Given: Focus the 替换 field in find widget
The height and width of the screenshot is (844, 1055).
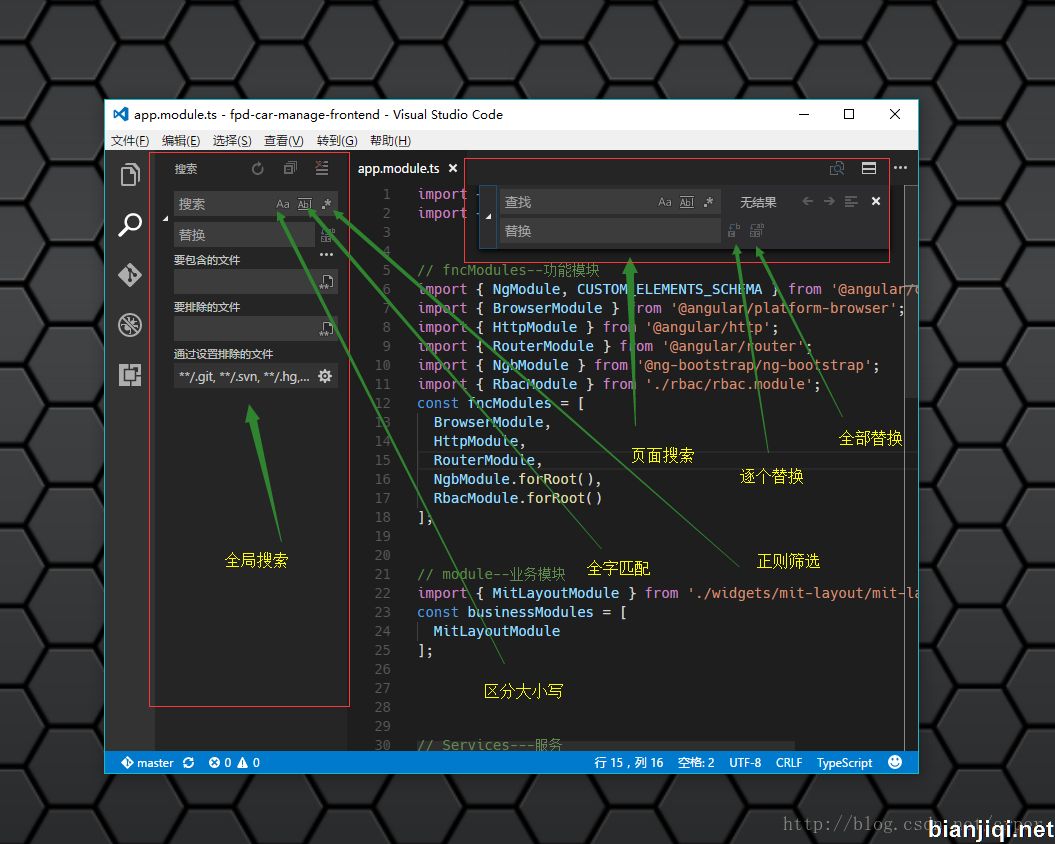Looking at the screenshot, I should click(610, 231).
